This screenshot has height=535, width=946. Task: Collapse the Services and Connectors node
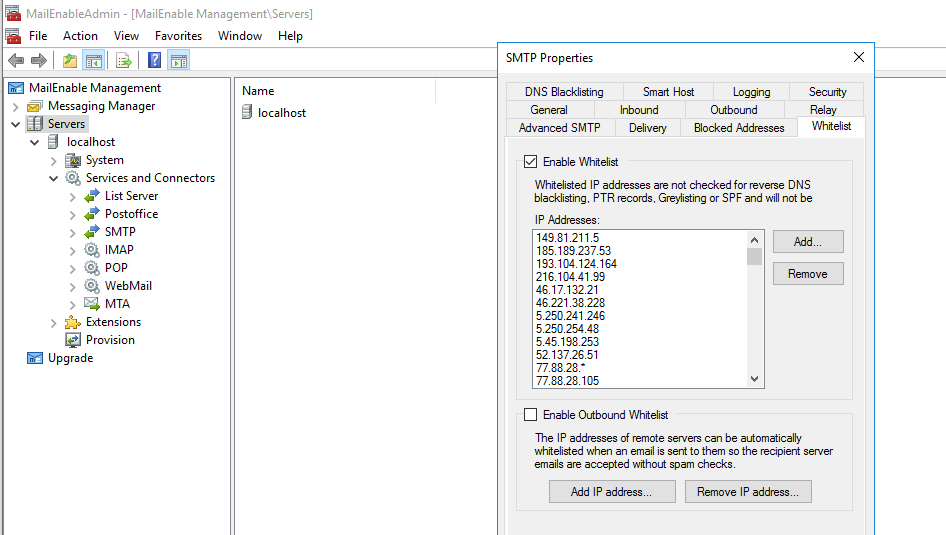[54, 178]
